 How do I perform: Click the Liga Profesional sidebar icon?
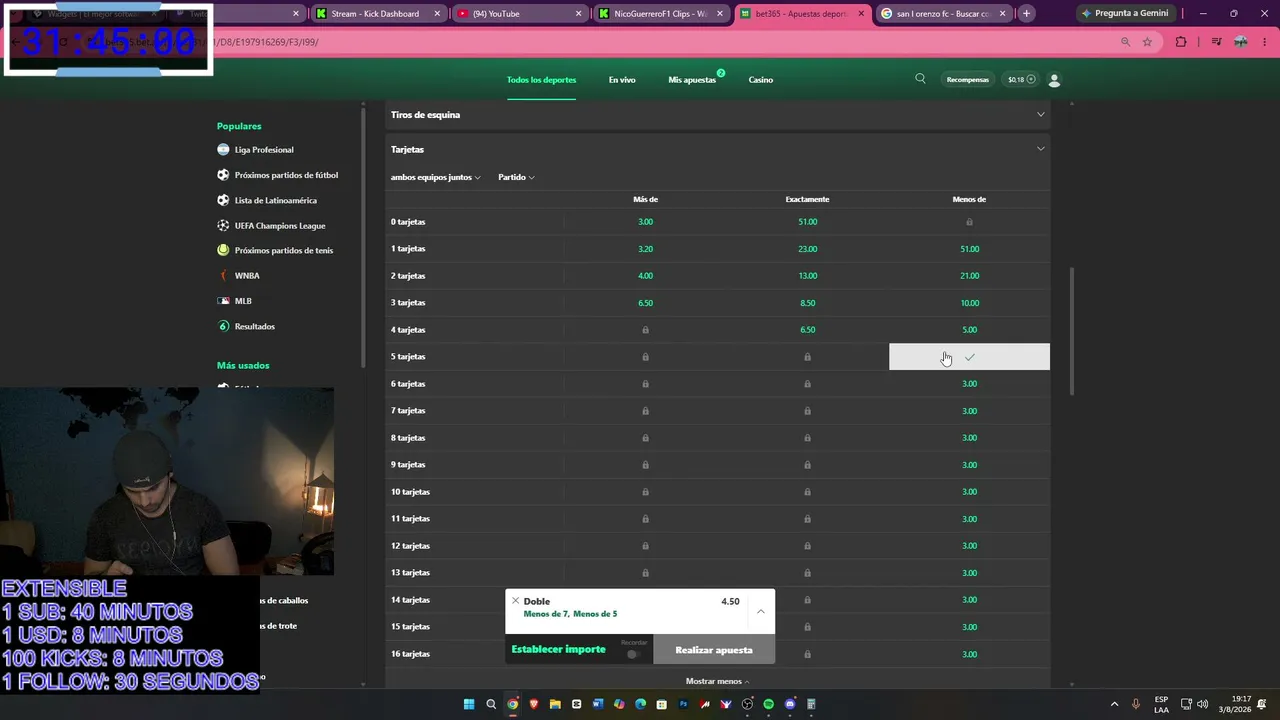pyautogui.click(x=223, y=150)
